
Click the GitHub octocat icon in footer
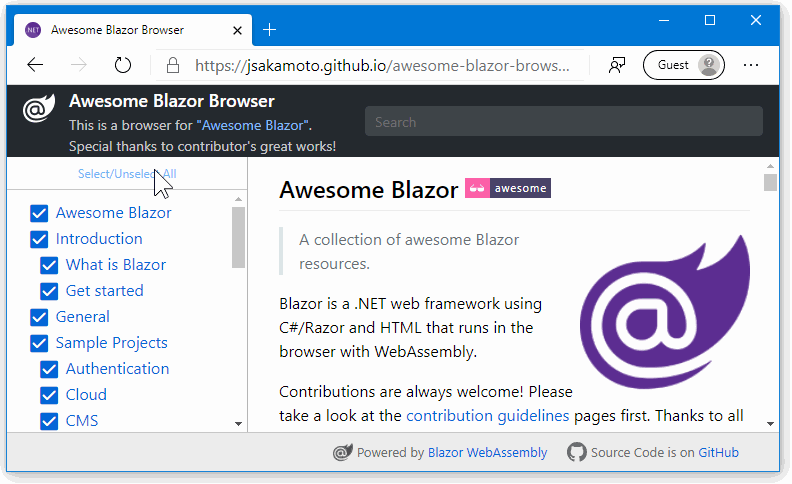pyautogui.click(x=577, y=452)
